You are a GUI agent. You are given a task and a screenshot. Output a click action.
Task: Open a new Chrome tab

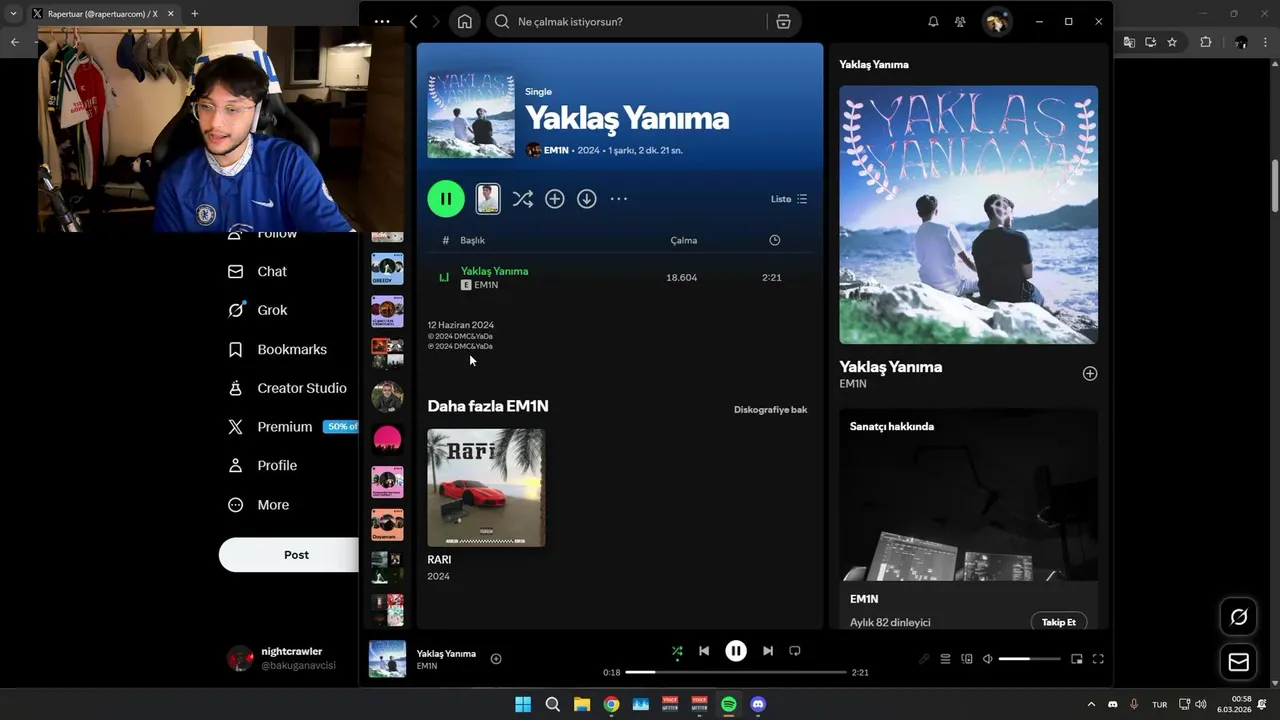[x=194, y=14]
